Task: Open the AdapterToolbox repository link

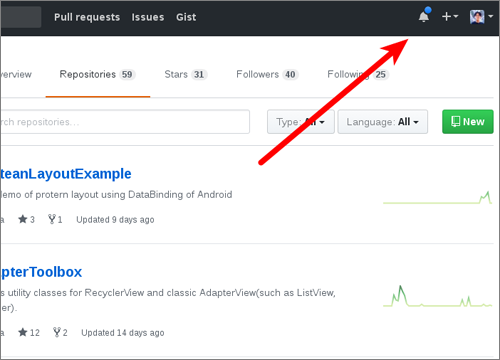Action: click(x=41, y=272)
